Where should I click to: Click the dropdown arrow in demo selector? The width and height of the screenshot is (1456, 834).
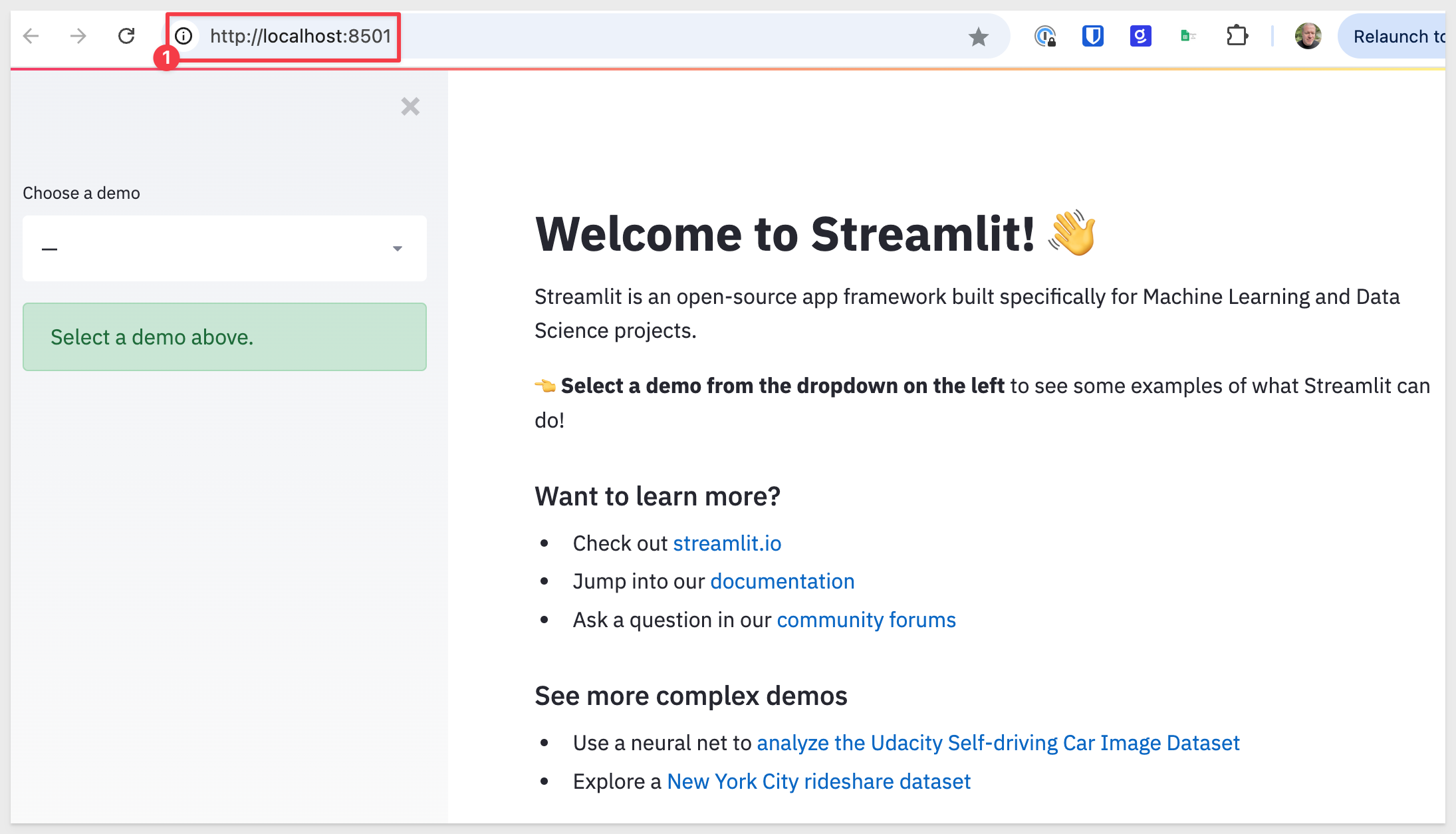pyautogui.click(x=398, y=249)
